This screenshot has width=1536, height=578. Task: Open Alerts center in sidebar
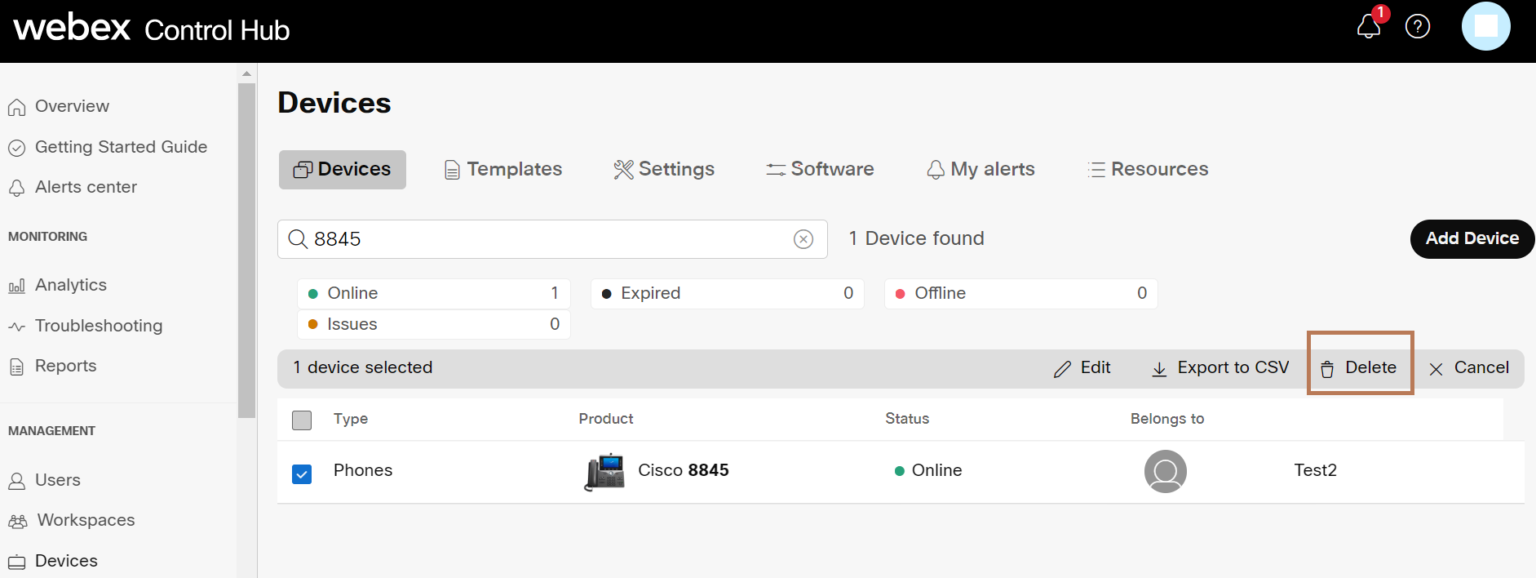86,186
